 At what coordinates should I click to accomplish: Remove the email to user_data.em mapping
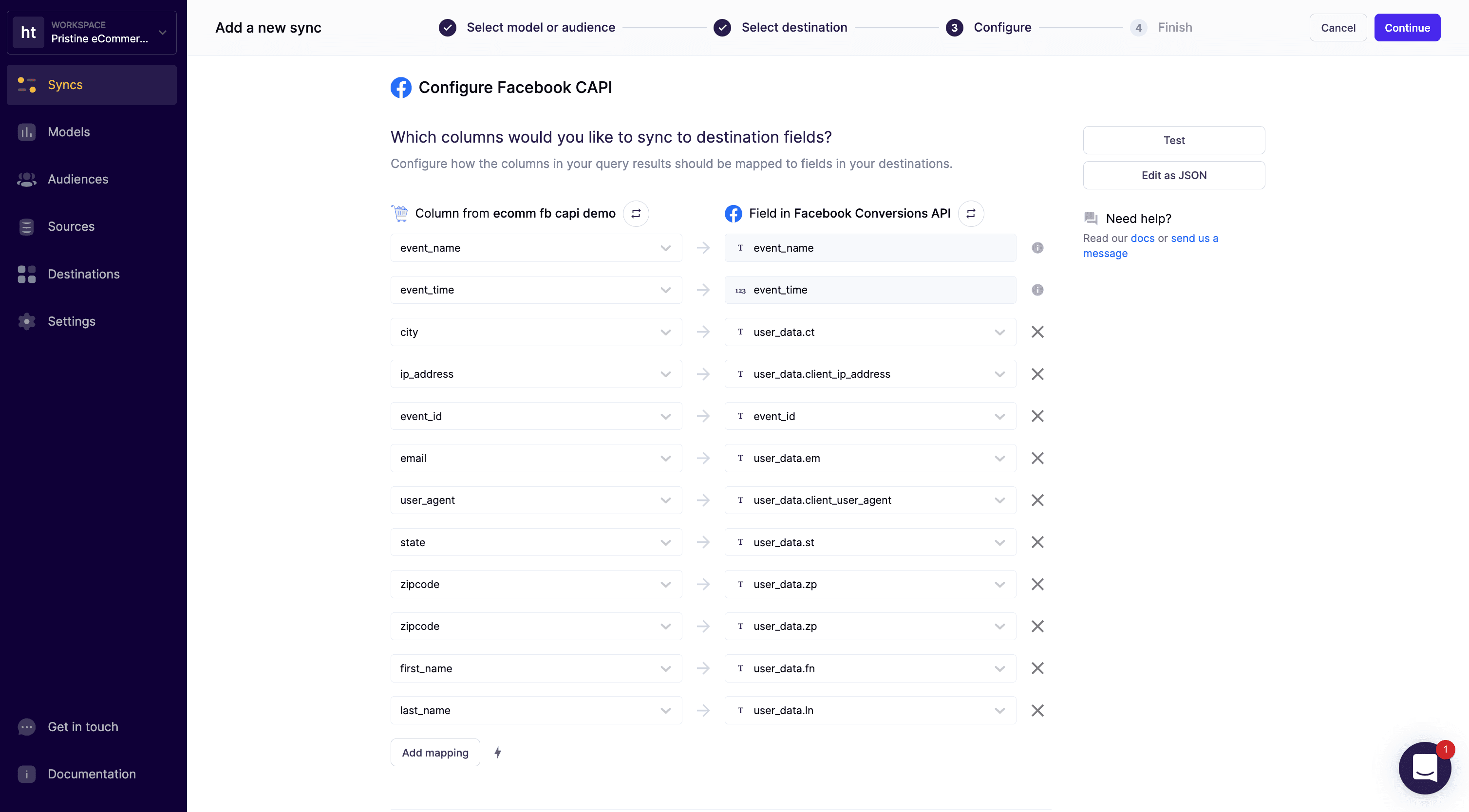[1037, 458]
